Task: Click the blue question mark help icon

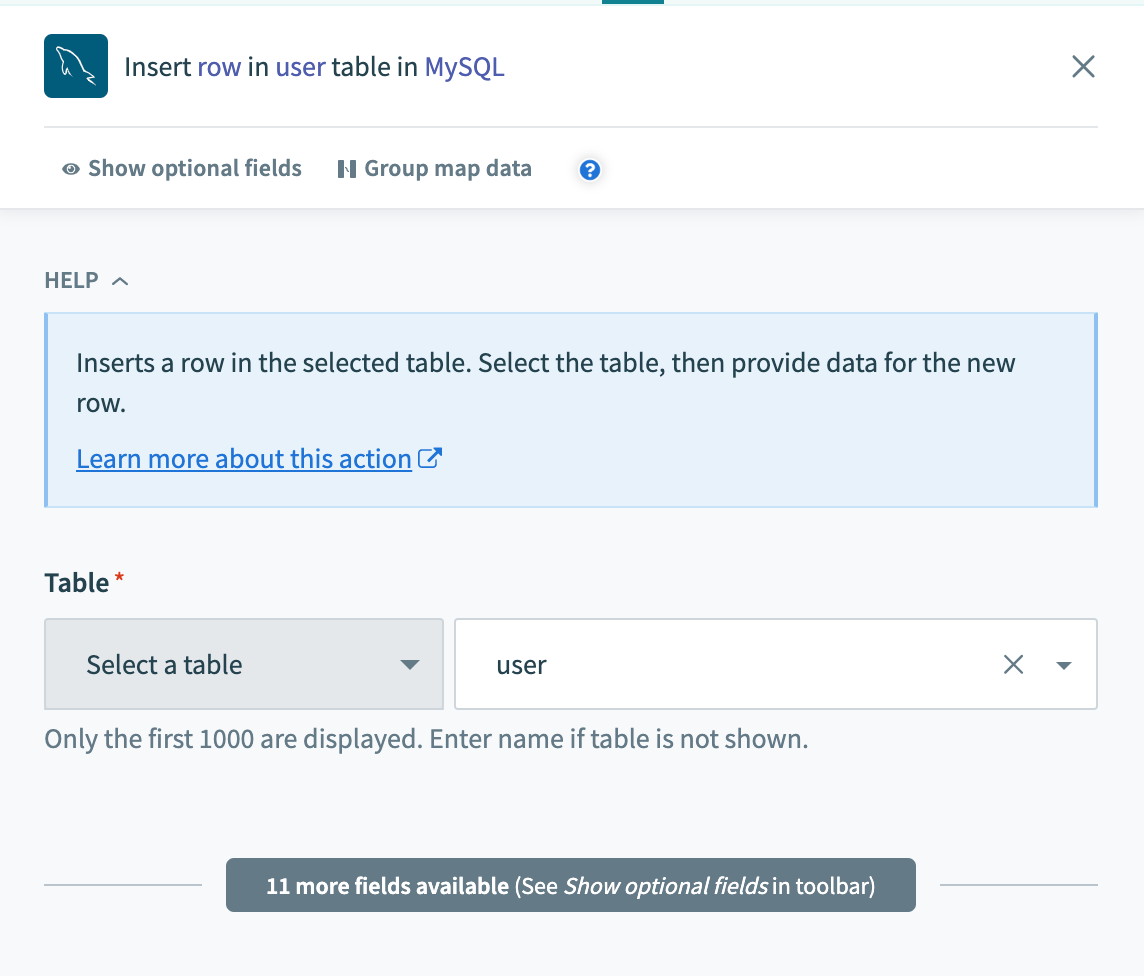Action: click(590, 170)
